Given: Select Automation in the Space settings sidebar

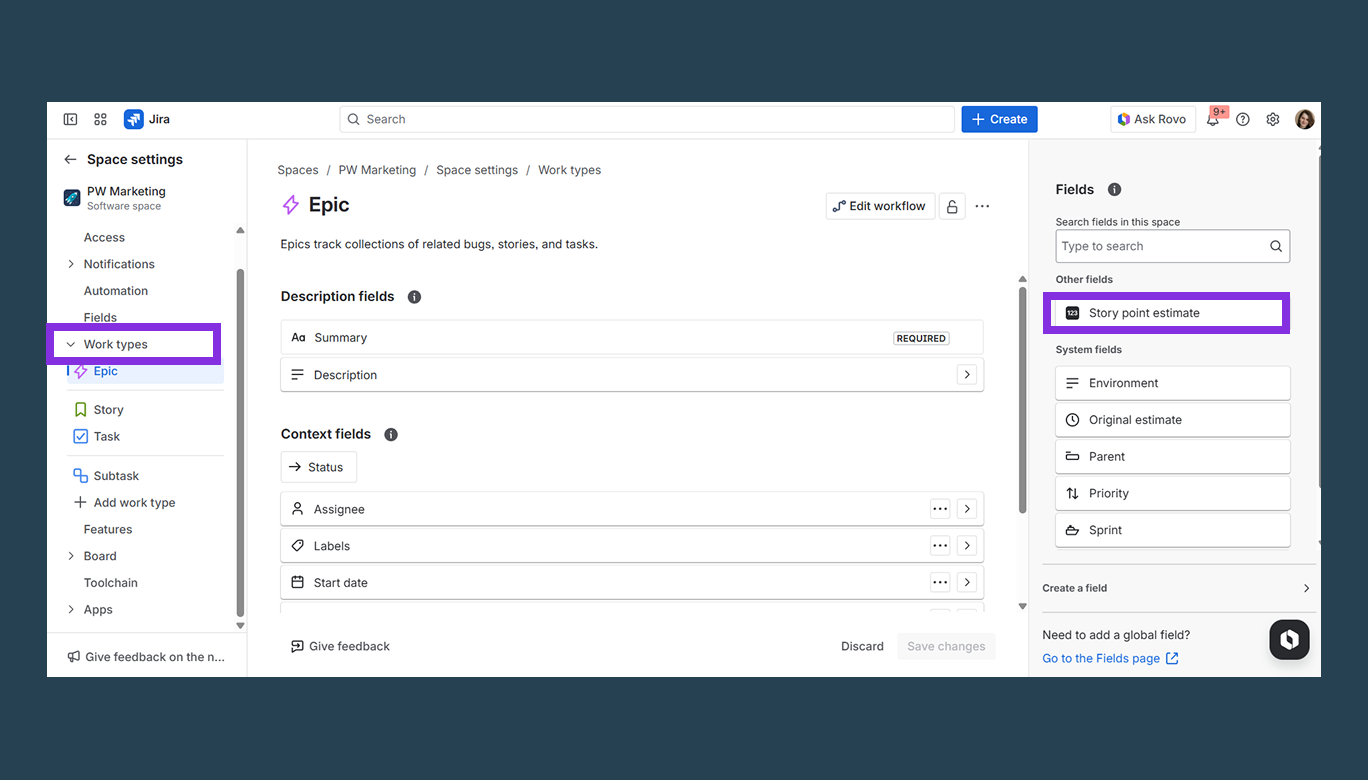Looking at the screenshot, I should [x=115, y=290].
